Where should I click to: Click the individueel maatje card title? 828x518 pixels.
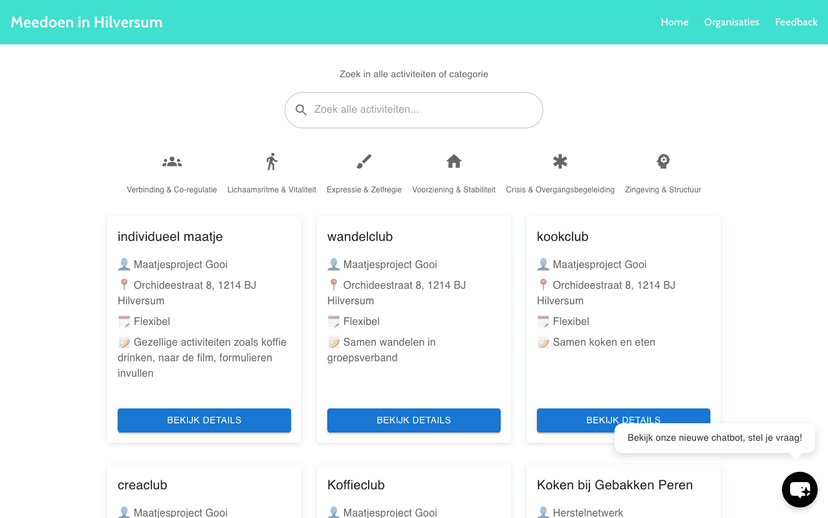coord(170,237)
